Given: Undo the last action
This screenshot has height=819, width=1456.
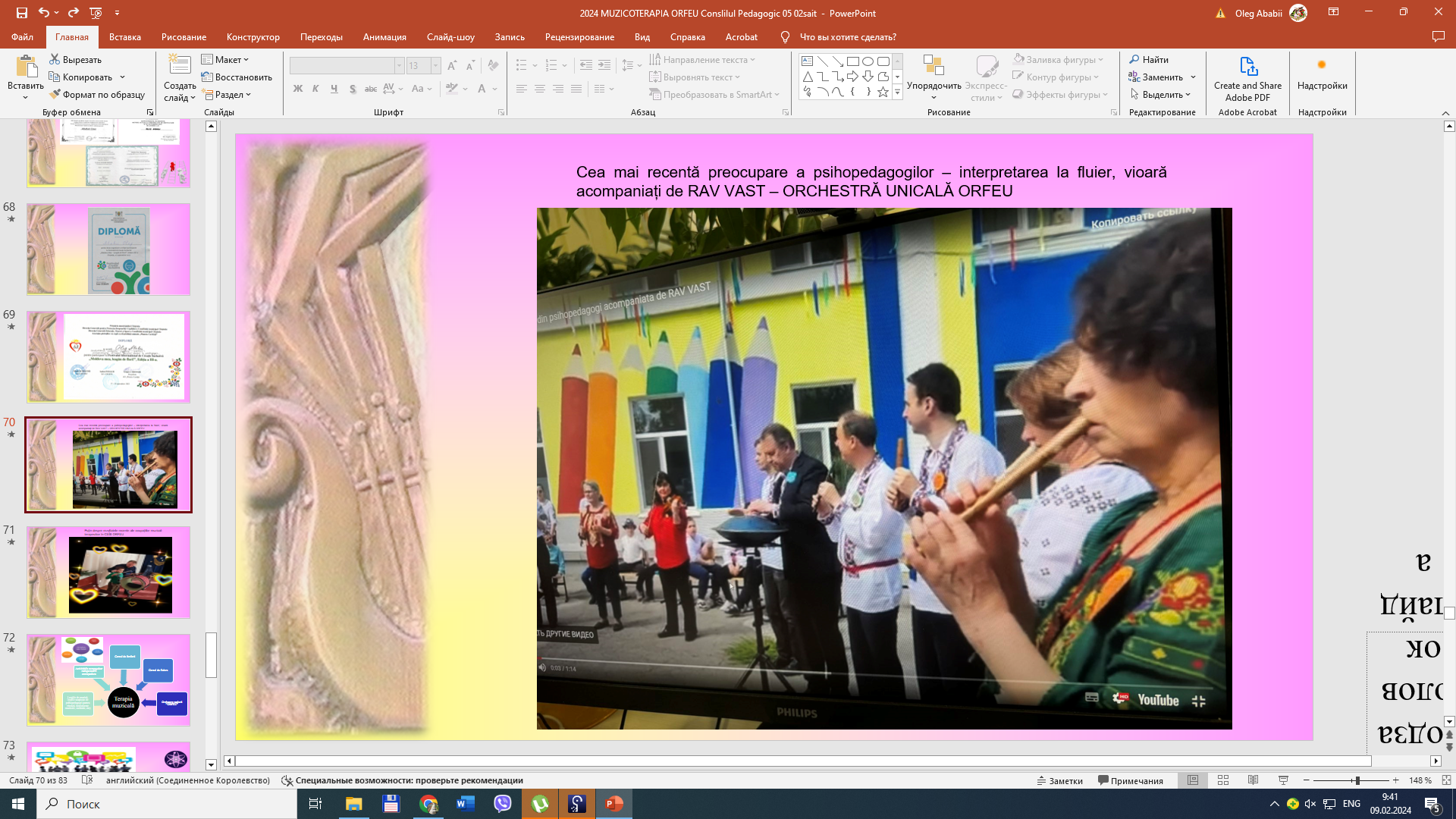Looking at the screenshot, I should (x=44, y=13).
